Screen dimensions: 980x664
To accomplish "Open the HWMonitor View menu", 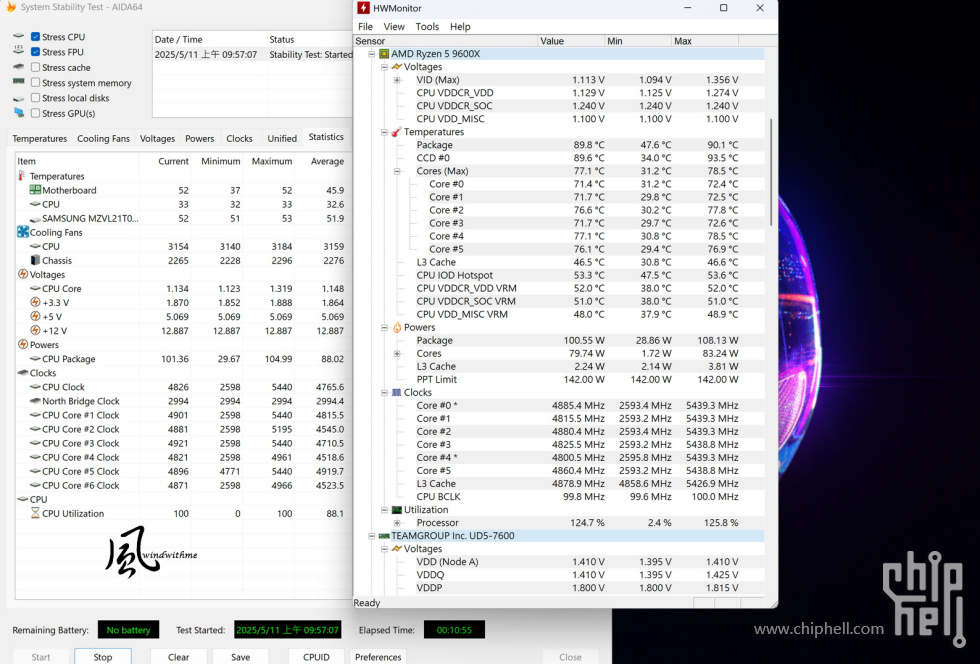I will (394, 26).
